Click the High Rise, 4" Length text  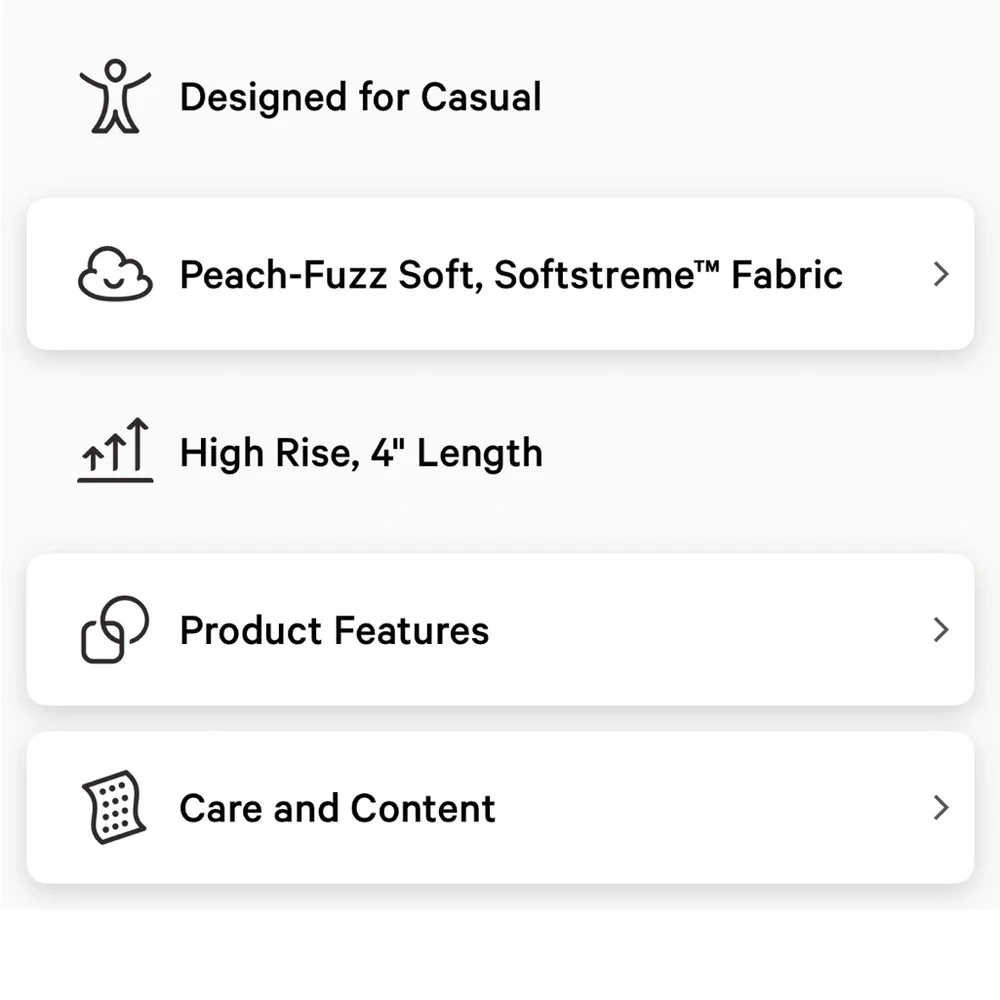tap(360, 453)
